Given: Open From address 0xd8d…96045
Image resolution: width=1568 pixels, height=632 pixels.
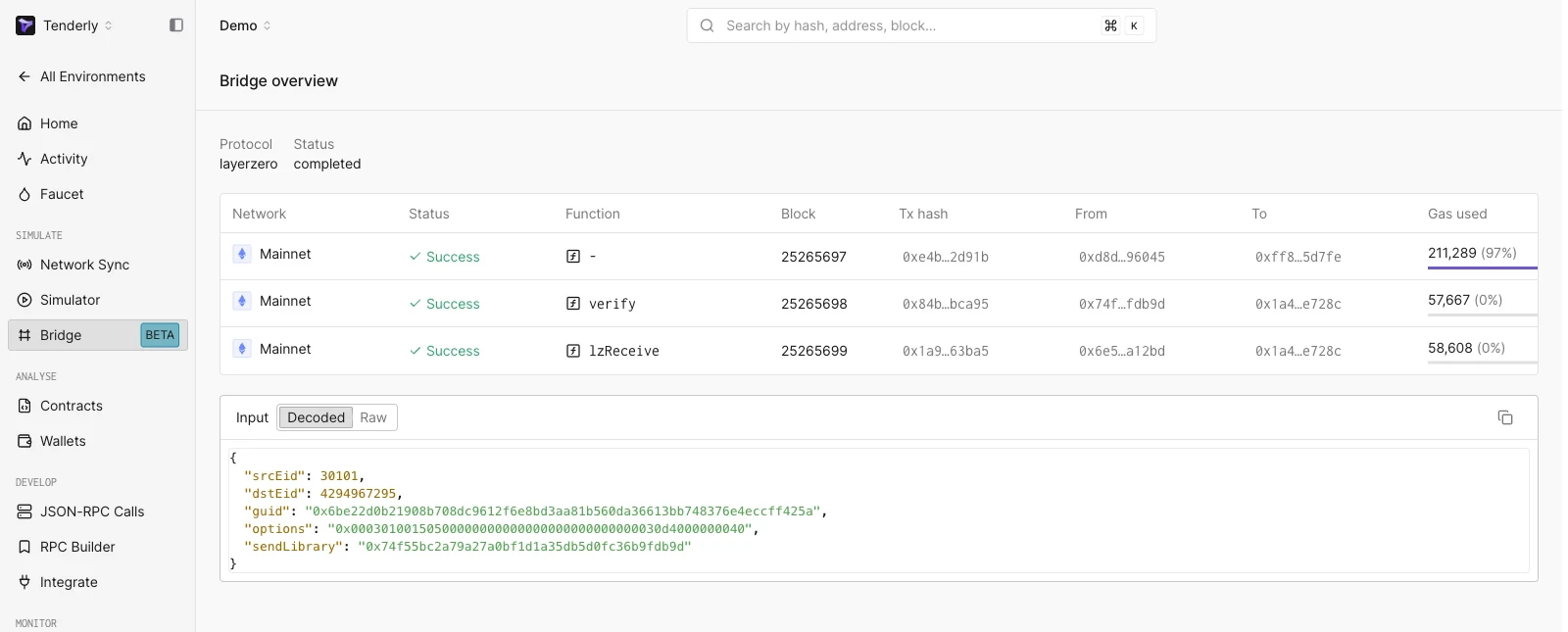Looking at the screenshot, I should 1122,257.
